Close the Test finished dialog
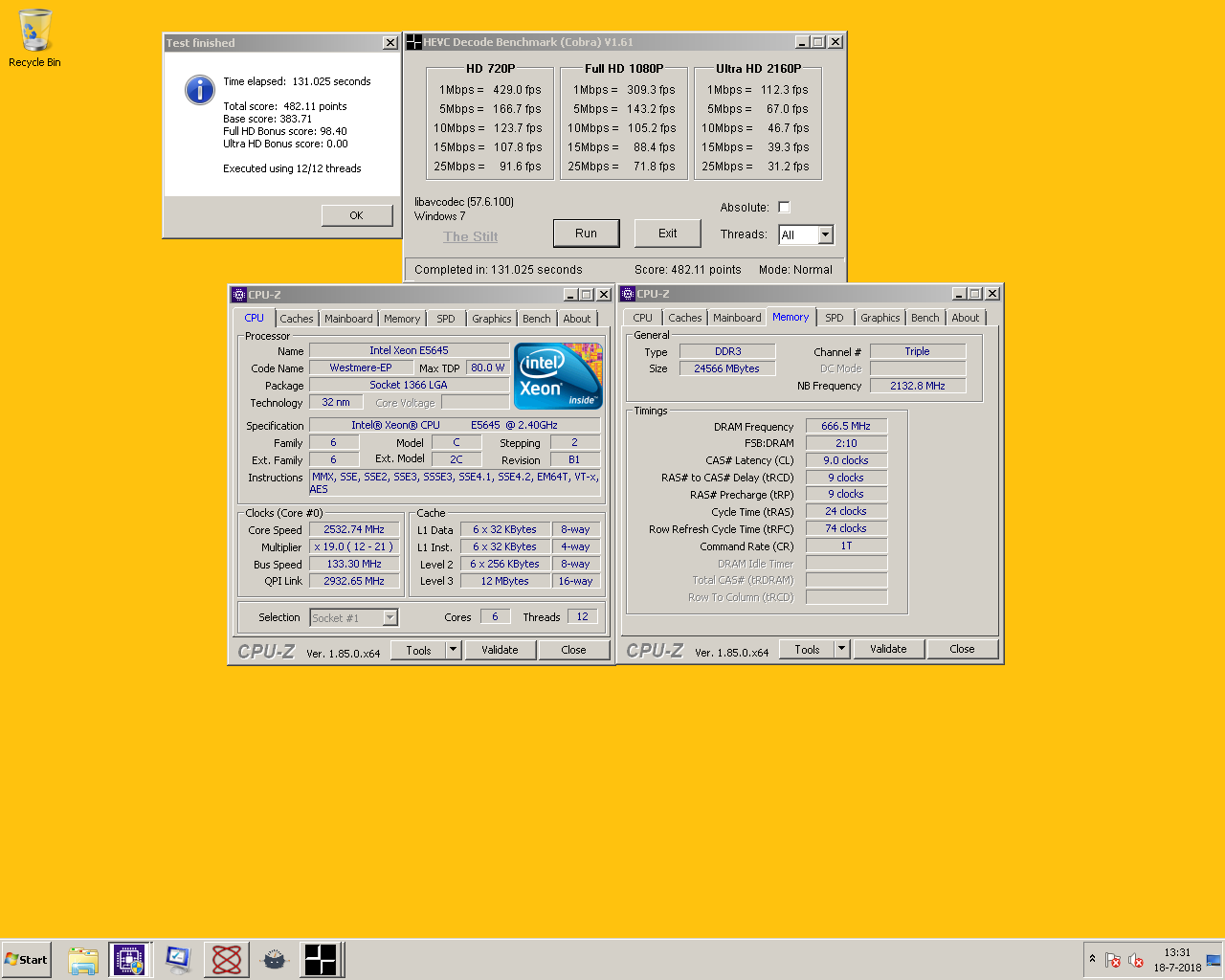 (x=390, y=43)
